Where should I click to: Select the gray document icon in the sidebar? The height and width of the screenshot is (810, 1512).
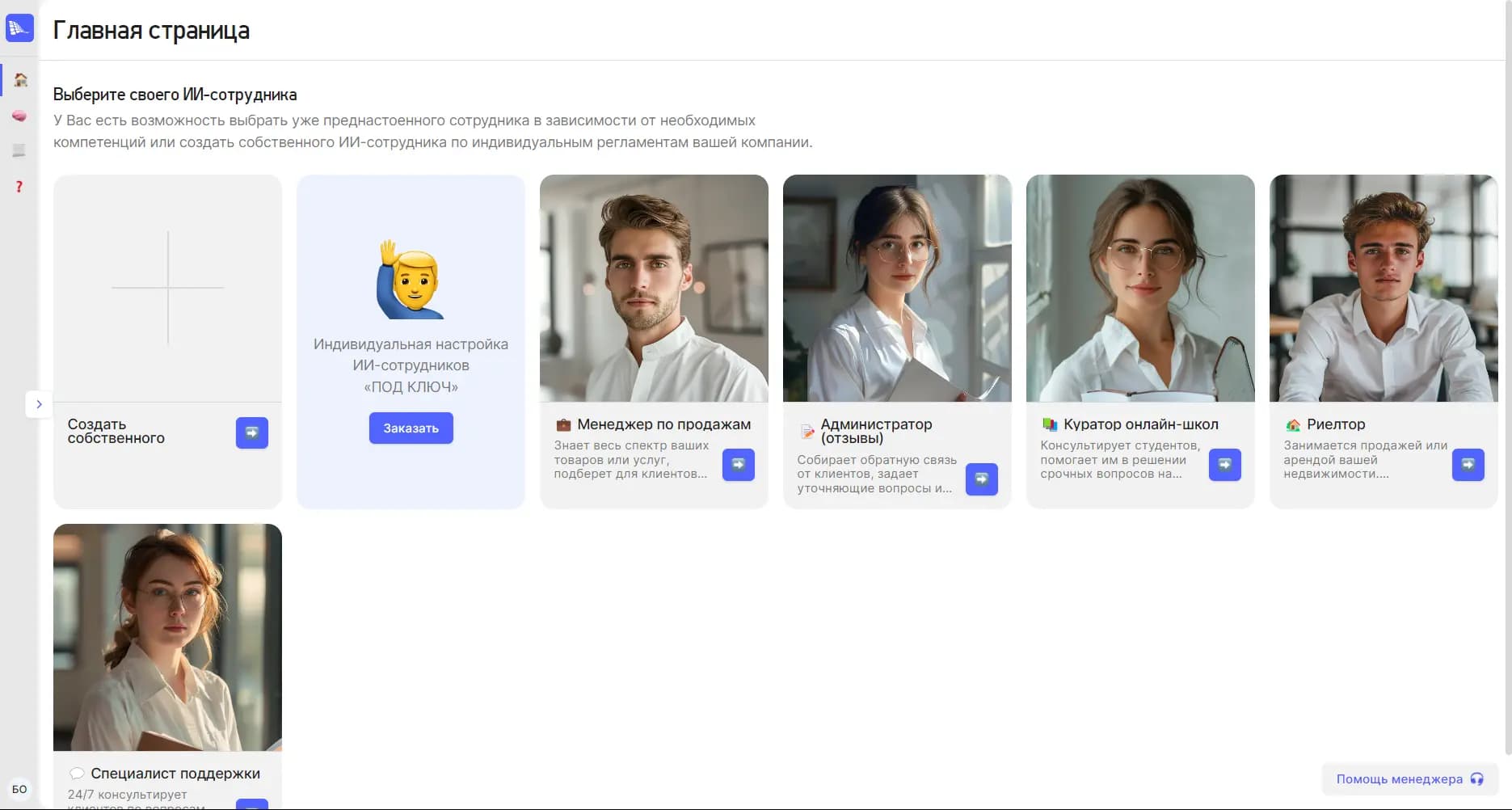coord(19,151)
